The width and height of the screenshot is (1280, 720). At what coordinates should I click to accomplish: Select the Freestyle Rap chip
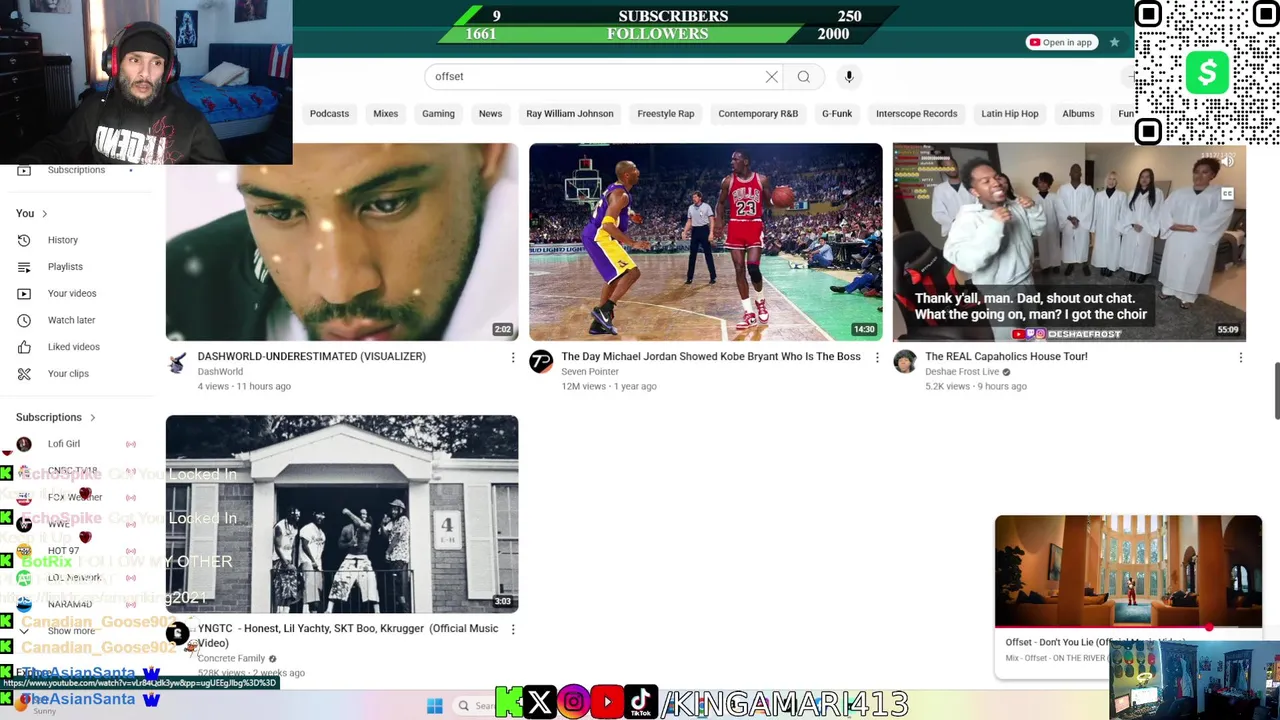coord(666,114)
